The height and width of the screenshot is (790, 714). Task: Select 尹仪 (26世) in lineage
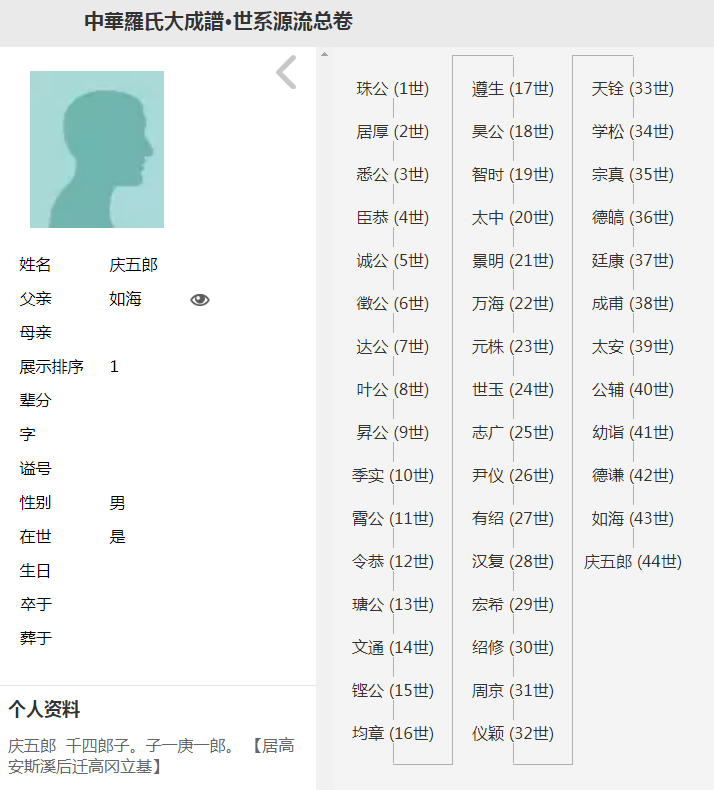click(512, 476)
